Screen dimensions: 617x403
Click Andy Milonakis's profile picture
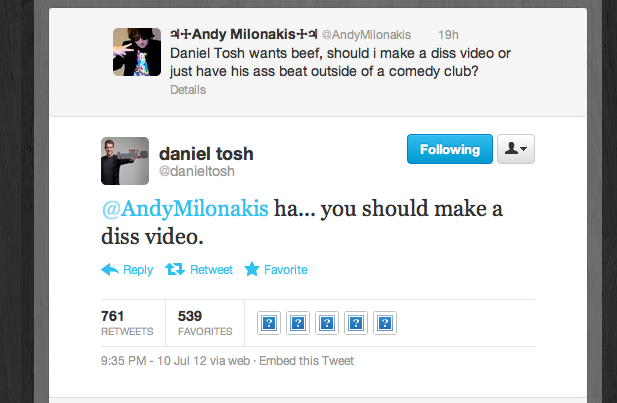pyautogui.click(x=137, y=52)
